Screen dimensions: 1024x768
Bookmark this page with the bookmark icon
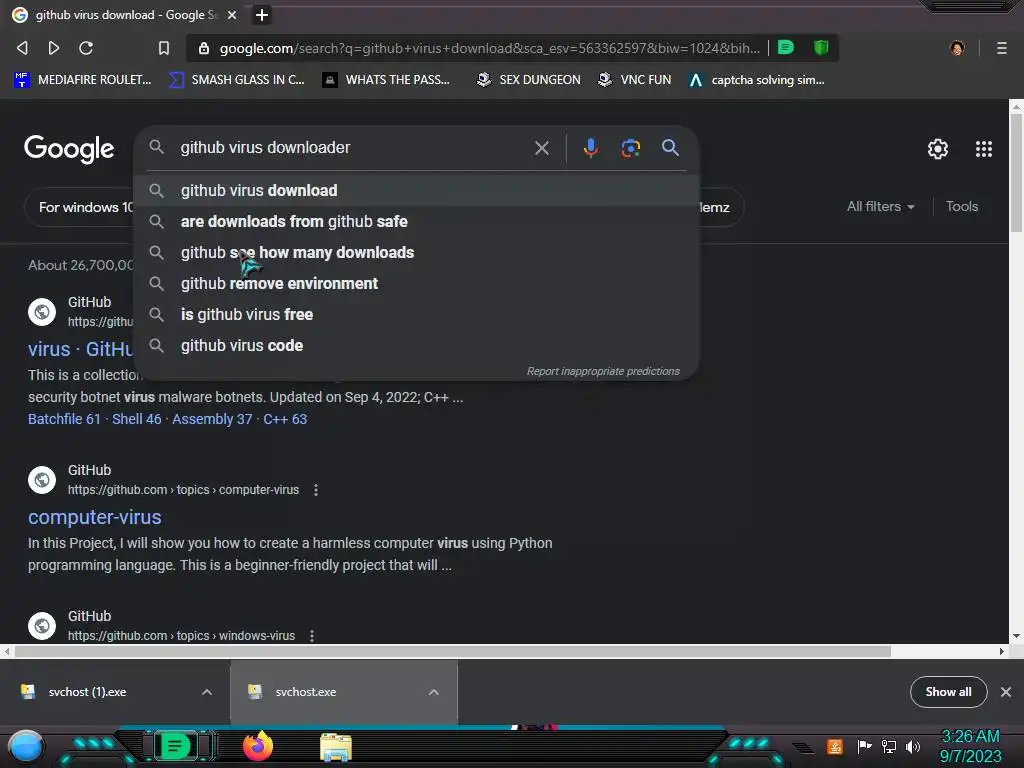(x=164, y=48)
